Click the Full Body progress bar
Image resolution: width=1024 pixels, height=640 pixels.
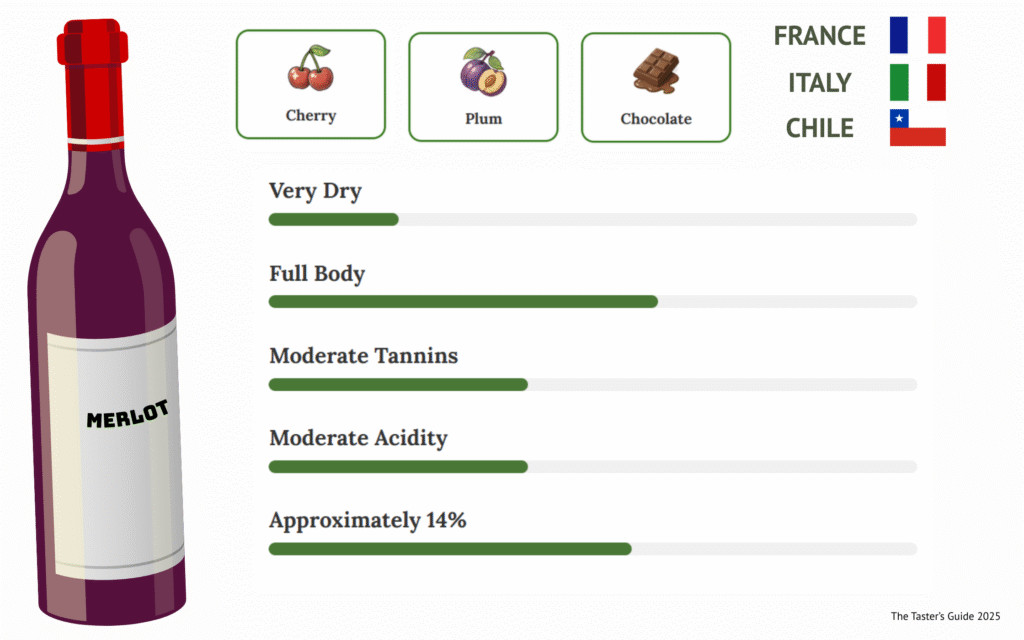tap(592, 301)
